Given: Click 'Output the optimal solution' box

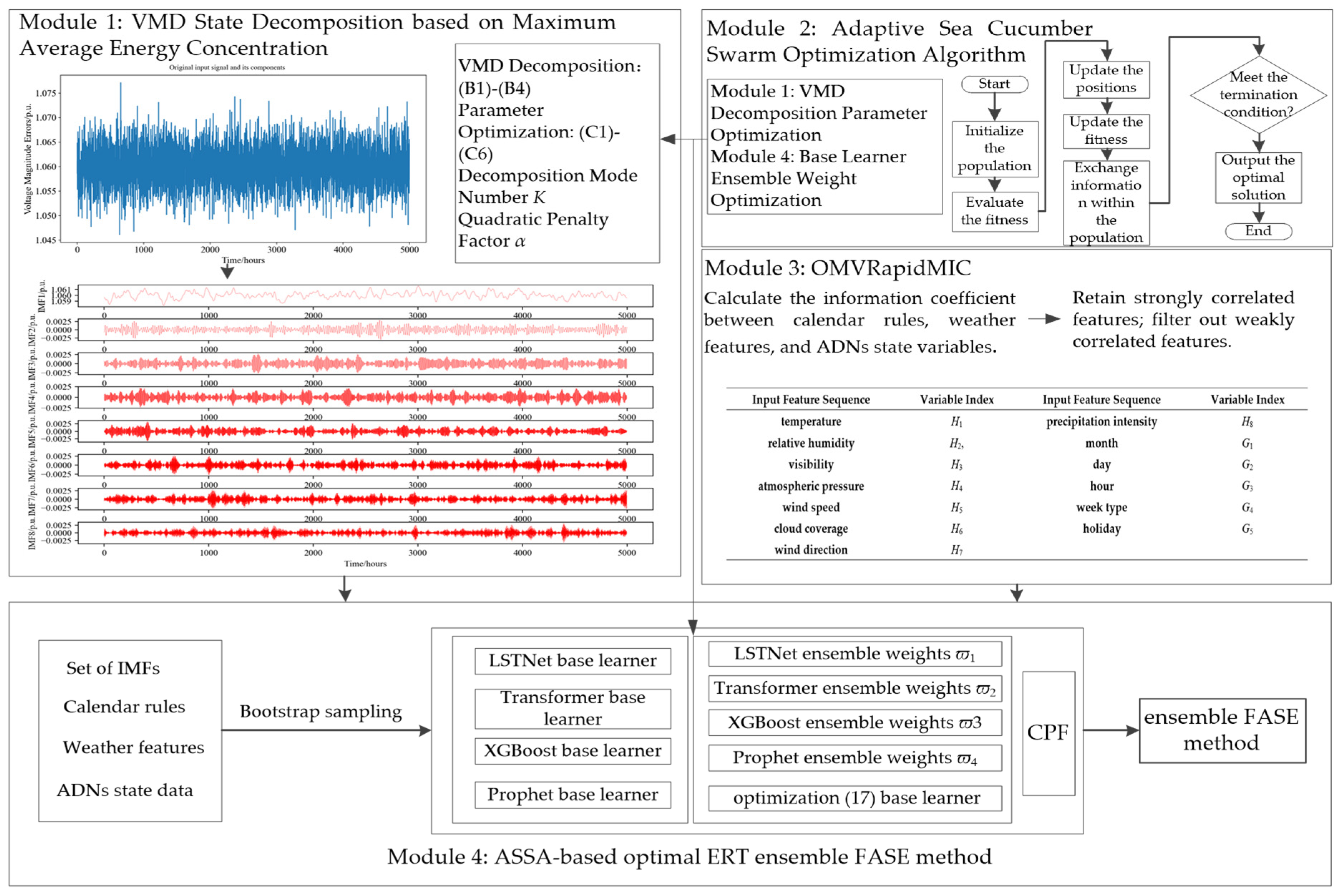Looking at the screenshot, I should click(1258, 177).
